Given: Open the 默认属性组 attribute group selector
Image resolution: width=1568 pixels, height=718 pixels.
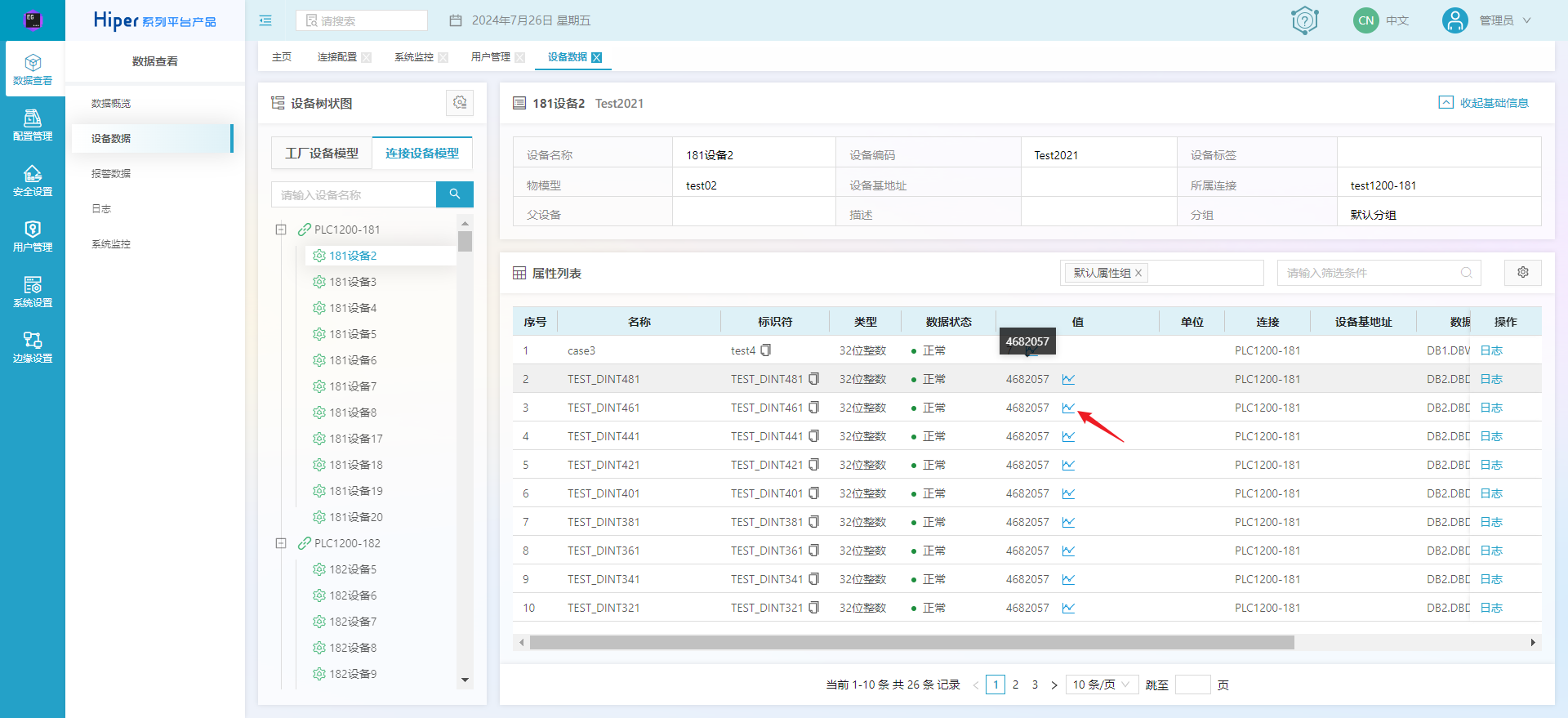Looking at the screenshot, I should click(1161, 273).
